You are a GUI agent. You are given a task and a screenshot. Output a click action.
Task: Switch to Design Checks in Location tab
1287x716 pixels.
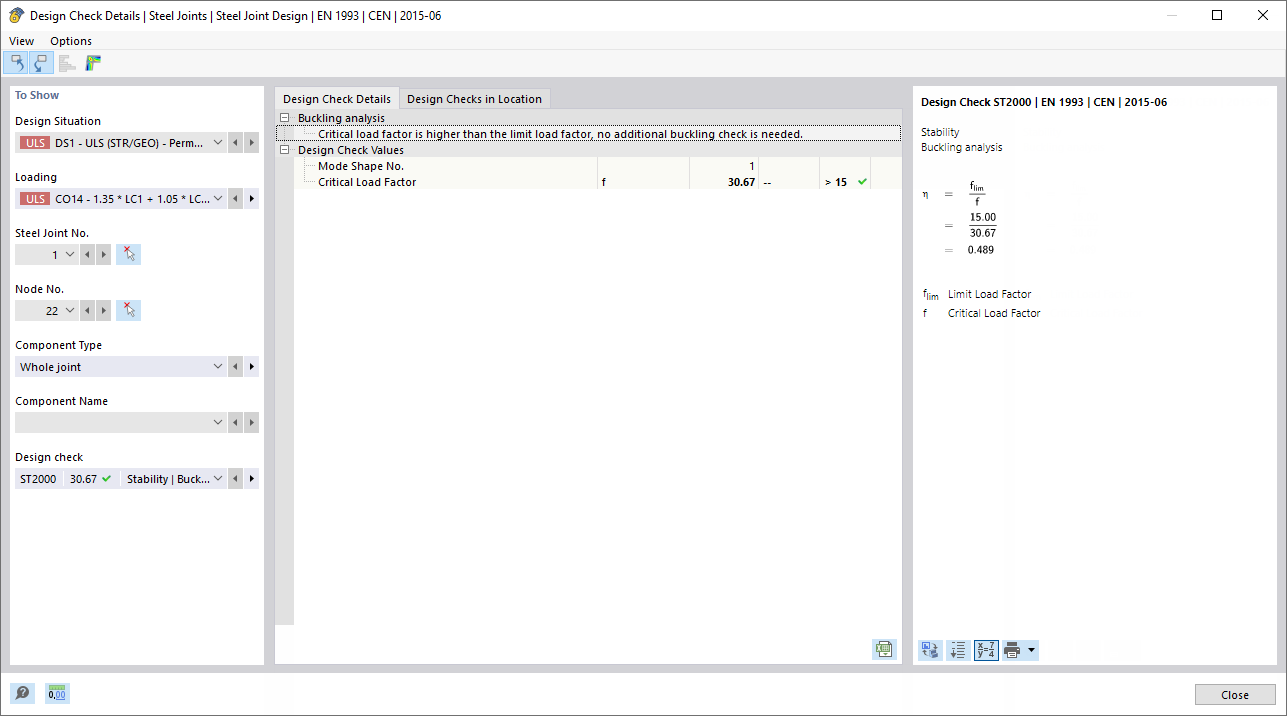pyautogui.click(x=474, y=98)
